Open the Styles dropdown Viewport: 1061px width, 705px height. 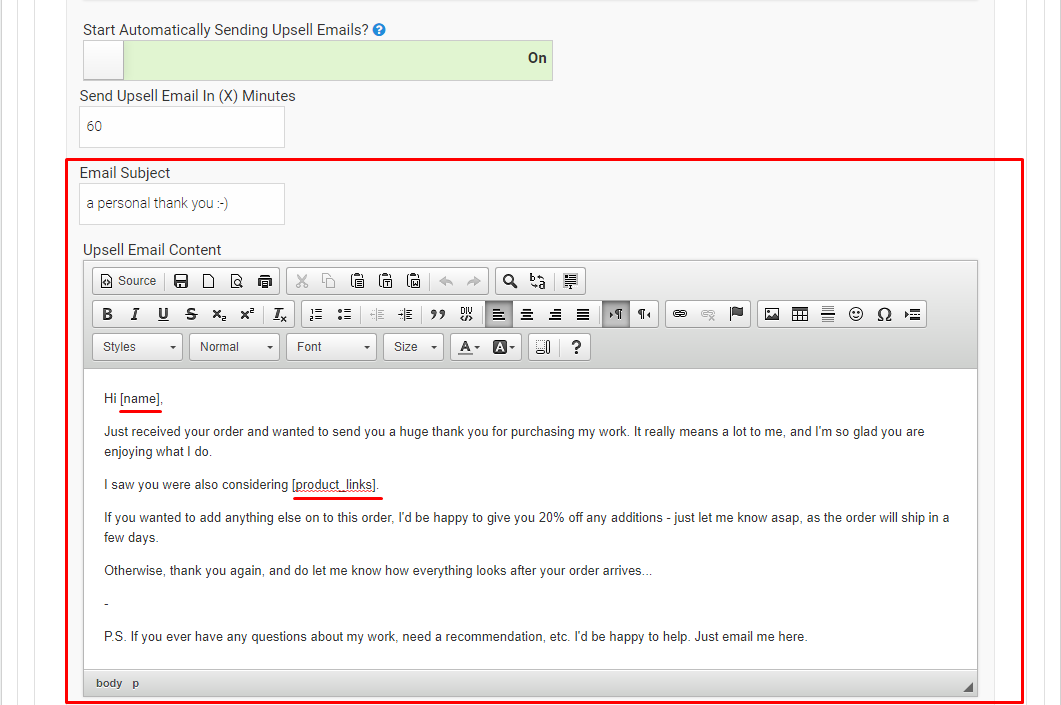[137, 347]
